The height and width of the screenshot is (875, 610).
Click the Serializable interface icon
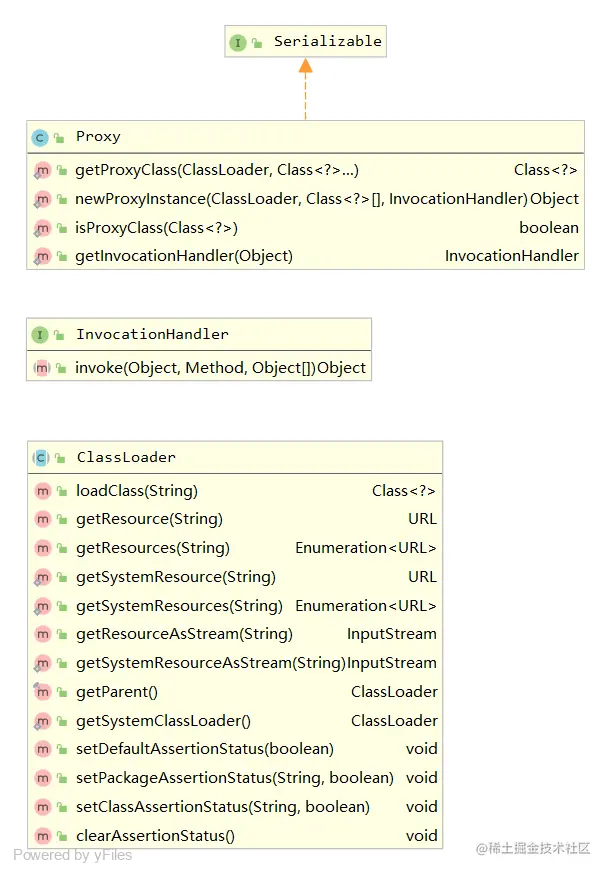pyautogui.click(x=238, y=42)
